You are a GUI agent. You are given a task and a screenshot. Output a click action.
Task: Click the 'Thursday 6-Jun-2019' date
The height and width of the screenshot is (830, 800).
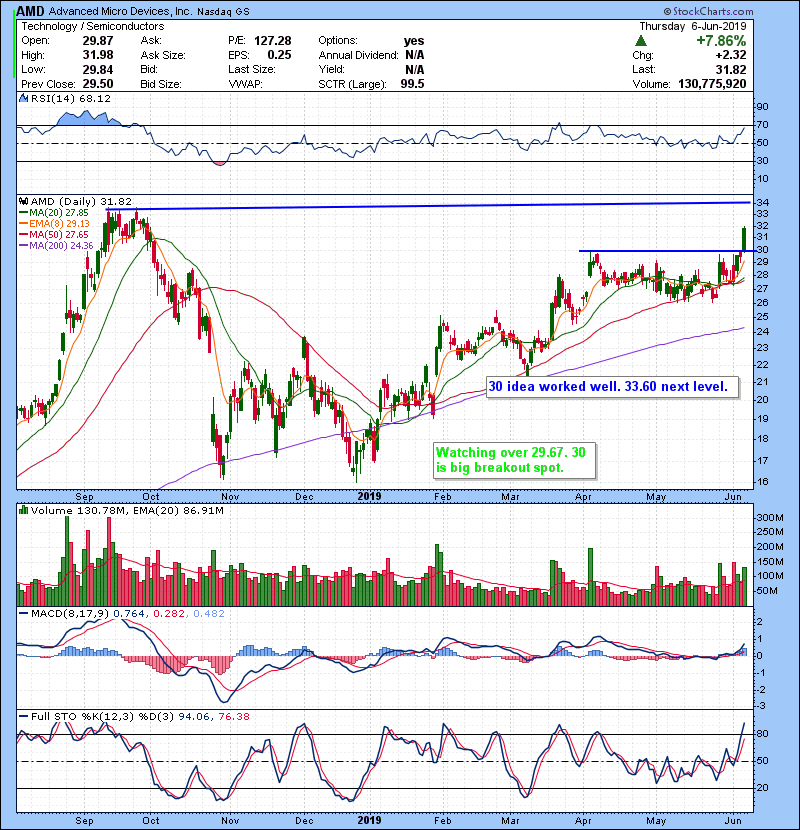coord(693,26)
